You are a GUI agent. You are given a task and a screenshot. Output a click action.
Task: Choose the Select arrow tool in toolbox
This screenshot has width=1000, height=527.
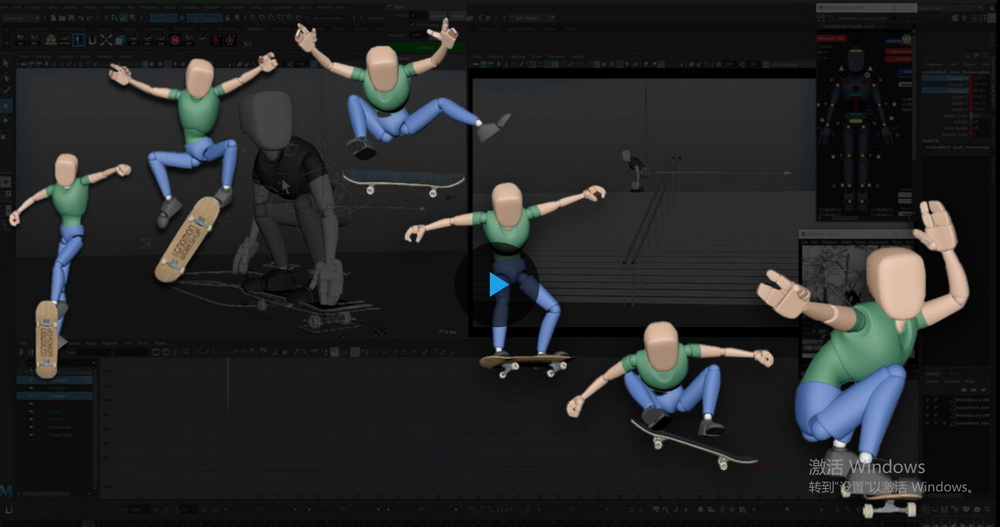point(6,63)
